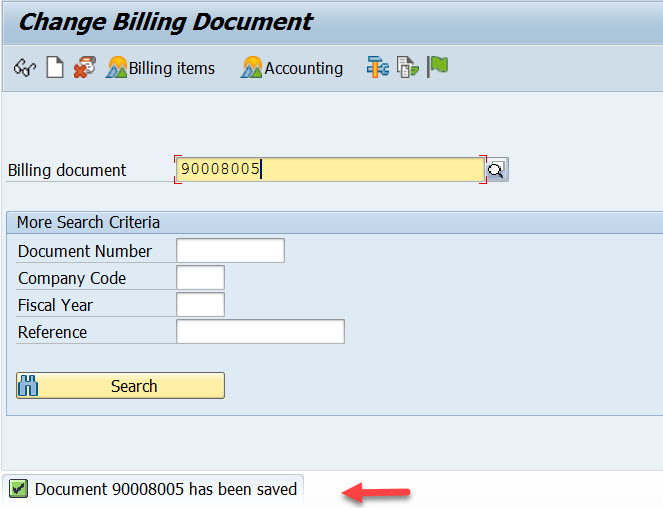Click the Display glasses icon
663x508 pixels.
25,68
